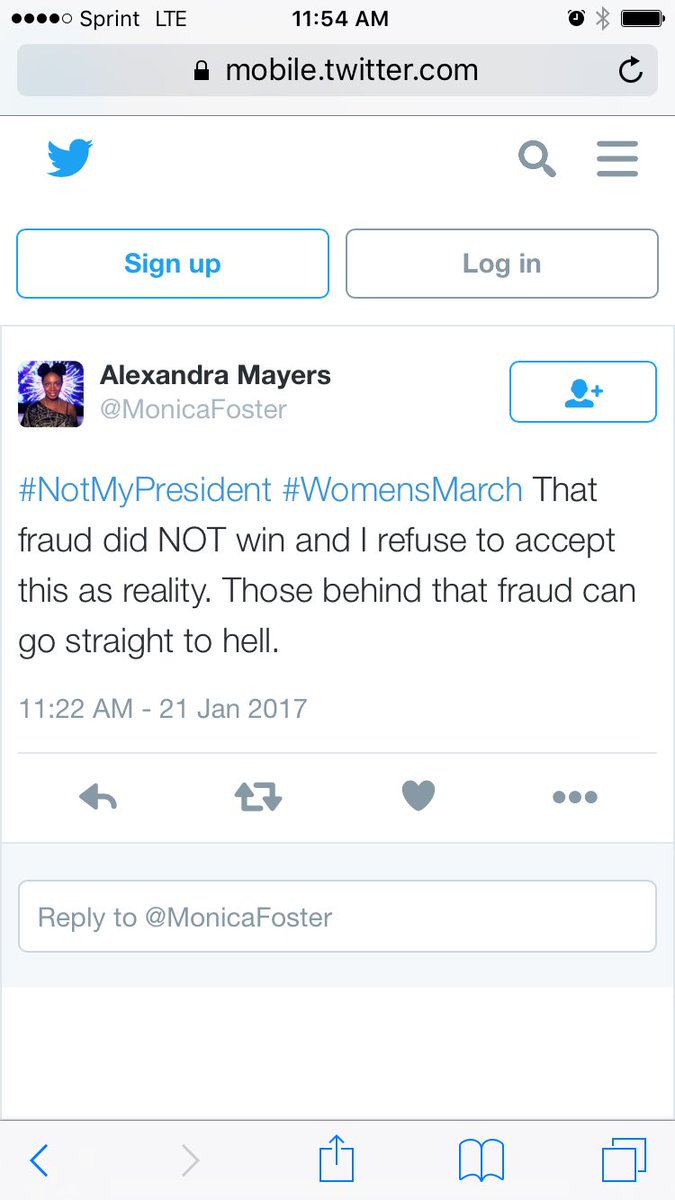
Task: Open Safari bookmarks book icon
Action: tap(481, 1161)
